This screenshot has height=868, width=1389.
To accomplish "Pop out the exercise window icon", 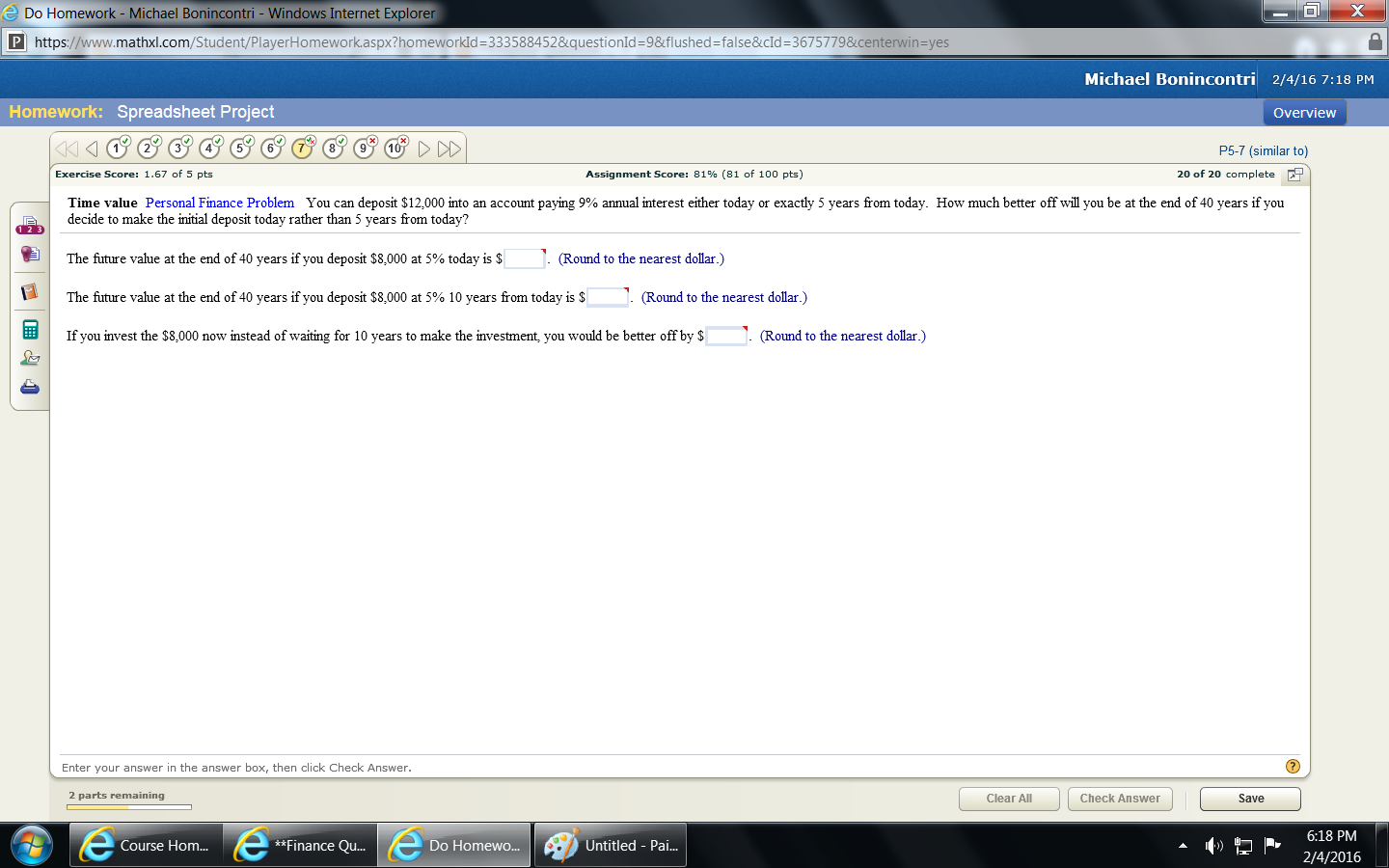I will pyautogui.click(x=1294, y=175).
